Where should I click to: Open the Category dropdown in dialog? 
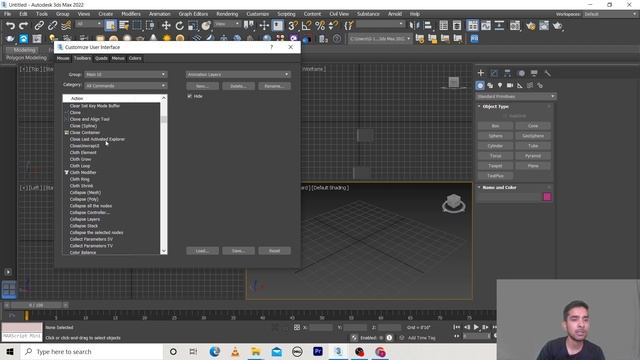(126, 86)
